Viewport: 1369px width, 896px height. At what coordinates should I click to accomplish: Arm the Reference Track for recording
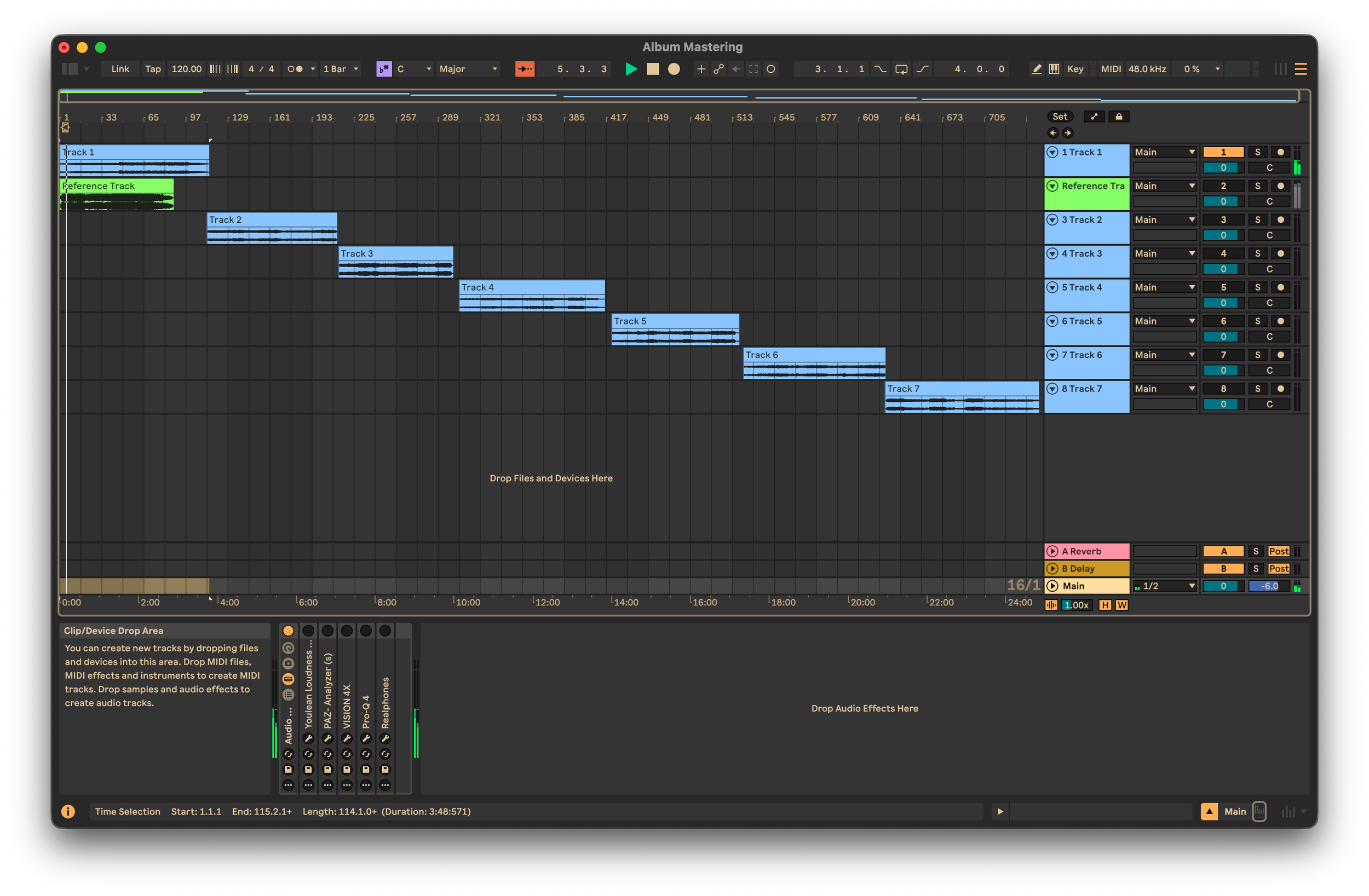click(1280, 186)
